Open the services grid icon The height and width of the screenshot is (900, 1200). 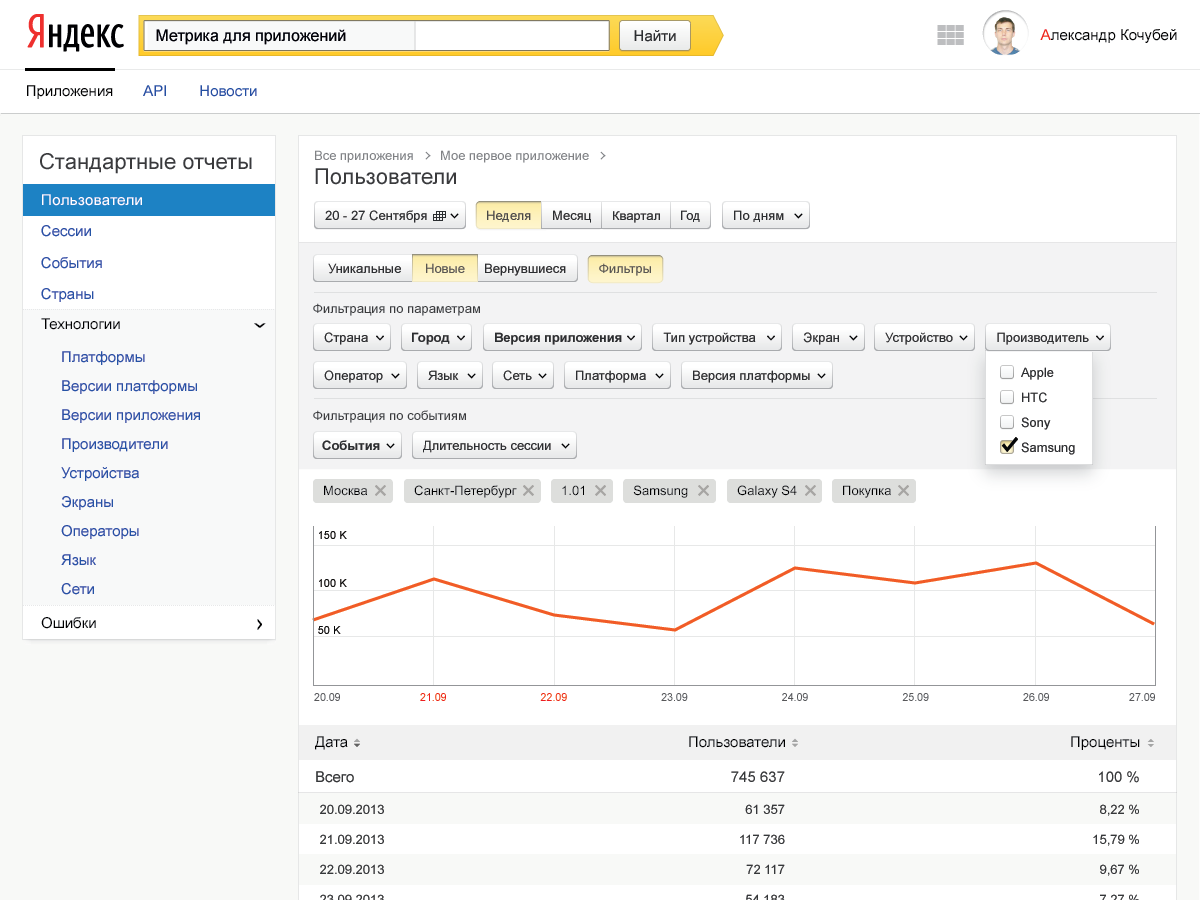point(949,35)
